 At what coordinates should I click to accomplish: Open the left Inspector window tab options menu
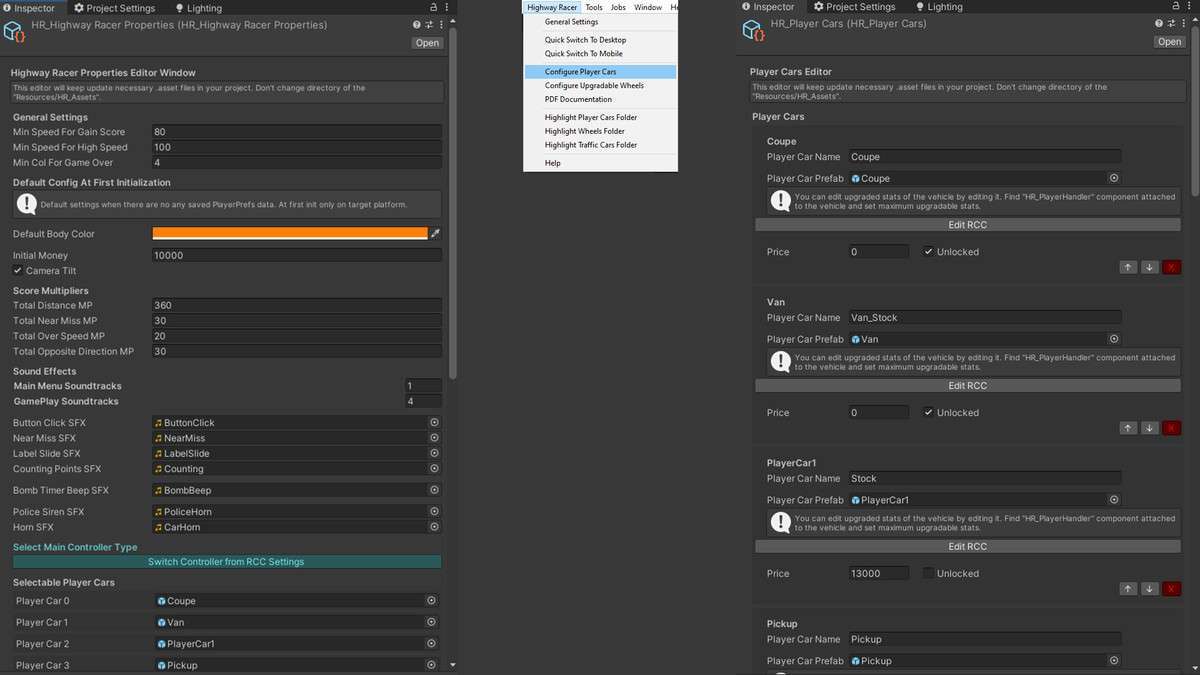[446, 7]
